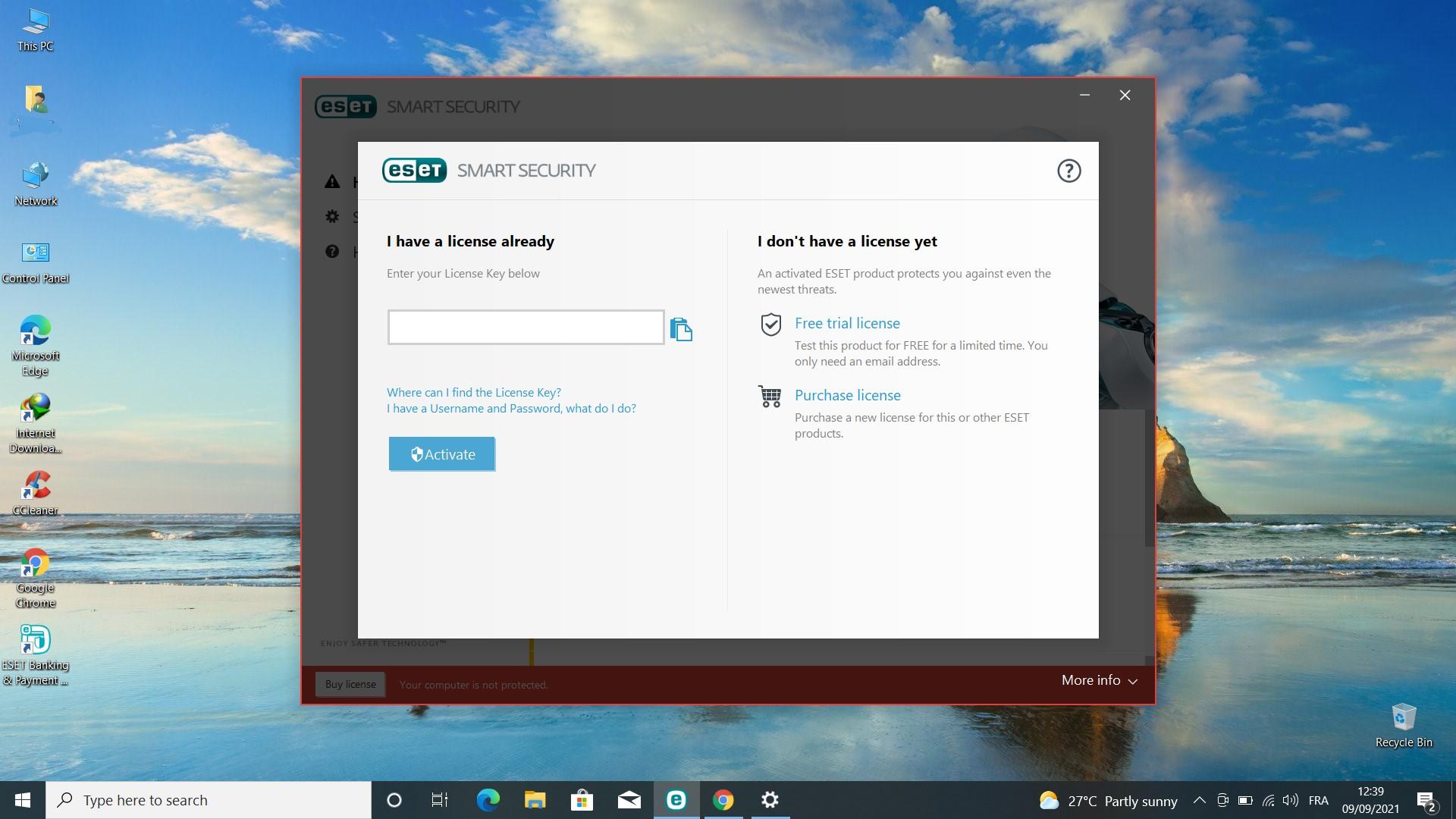Open notification center icon
The image size is (1456, 819).
[1426, 801]
